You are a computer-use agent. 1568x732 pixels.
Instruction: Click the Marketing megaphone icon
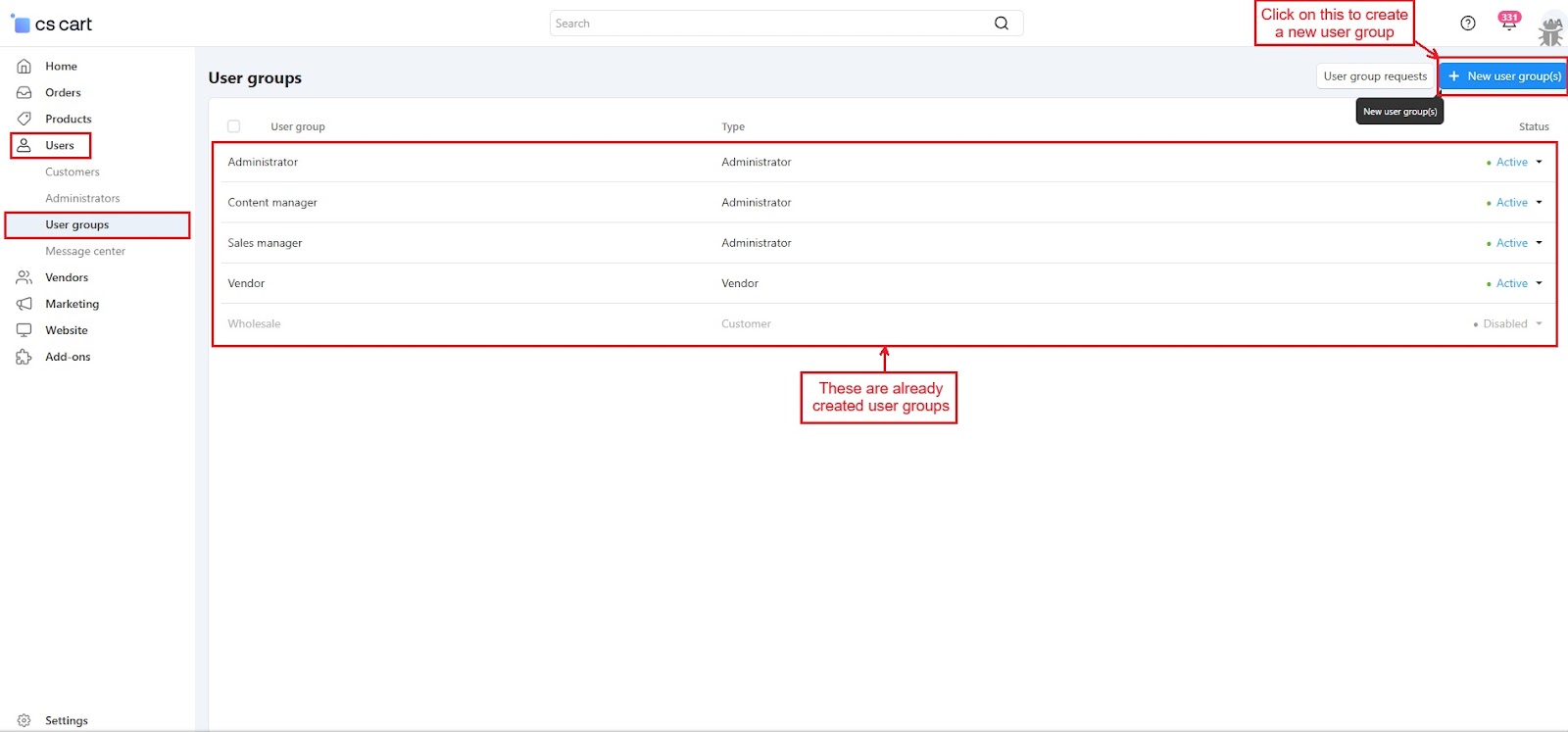tap(24, 305)
